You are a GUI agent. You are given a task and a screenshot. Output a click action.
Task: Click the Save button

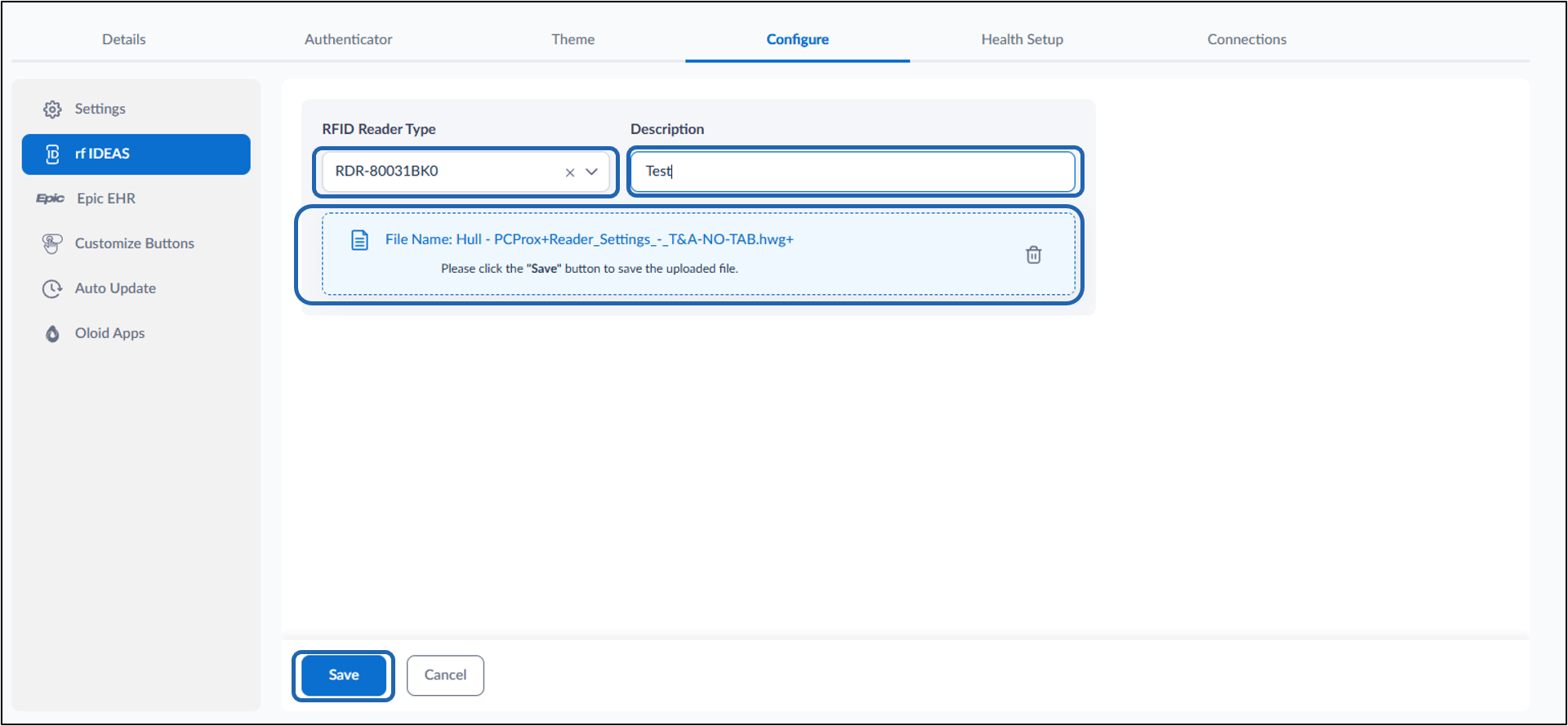[x=343, y=675]
